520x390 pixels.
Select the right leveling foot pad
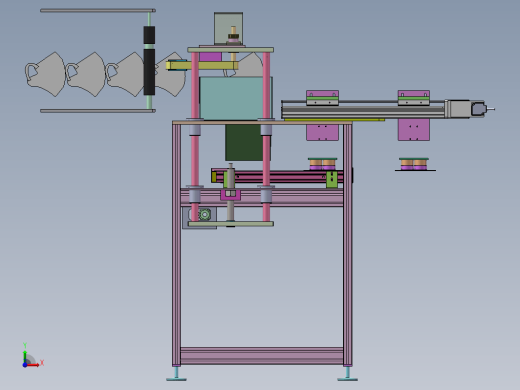pos(347,379)
